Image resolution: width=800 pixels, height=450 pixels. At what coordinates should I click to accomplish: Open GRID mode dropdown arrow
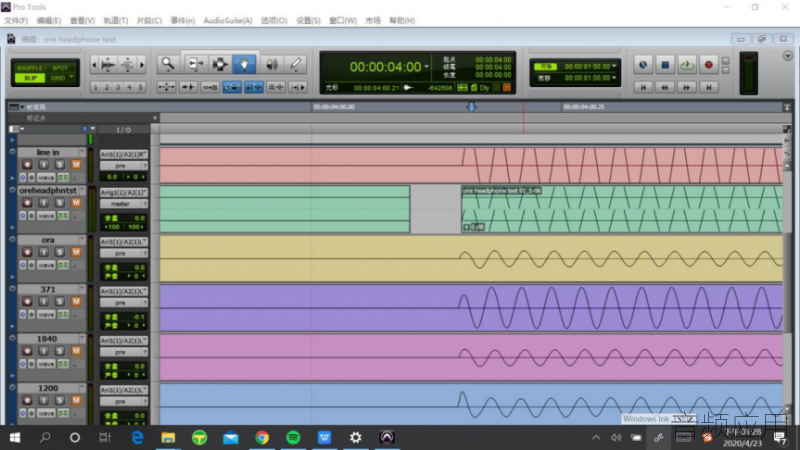click(71, 78)
